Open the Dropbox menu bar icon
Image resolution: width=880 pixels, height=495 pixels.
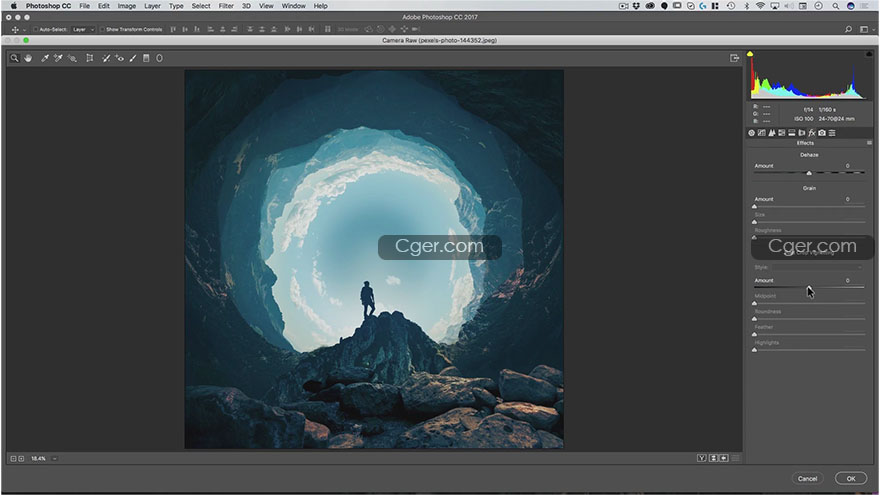[636, 6]
